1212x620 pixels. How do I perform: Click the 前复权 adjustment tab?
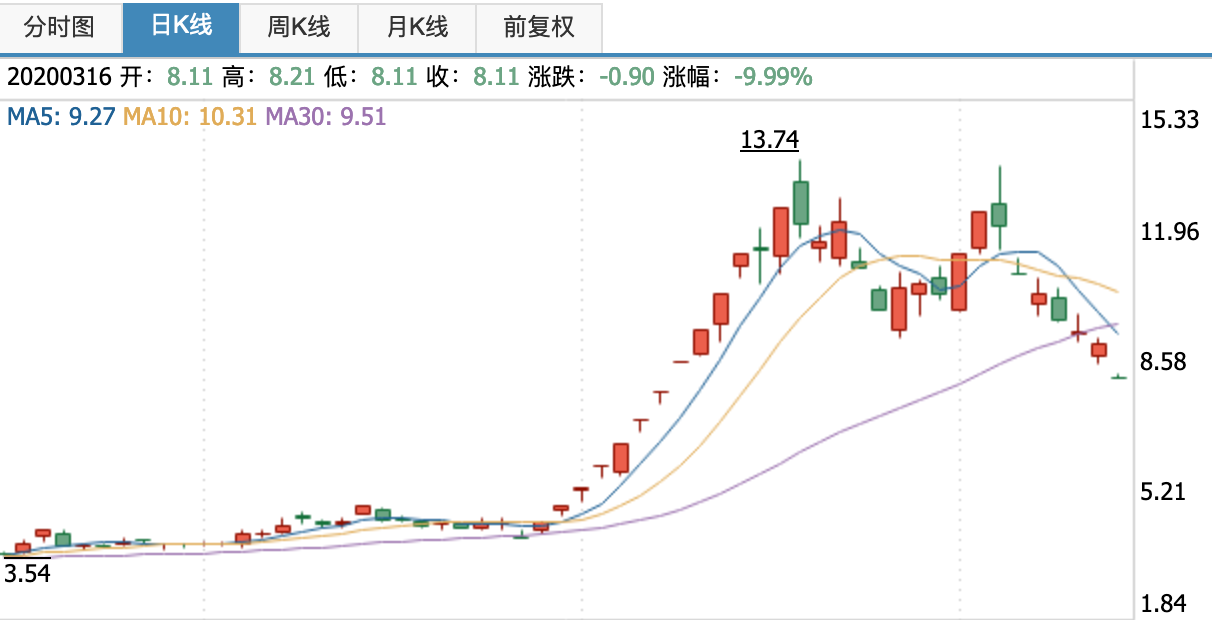539,27
